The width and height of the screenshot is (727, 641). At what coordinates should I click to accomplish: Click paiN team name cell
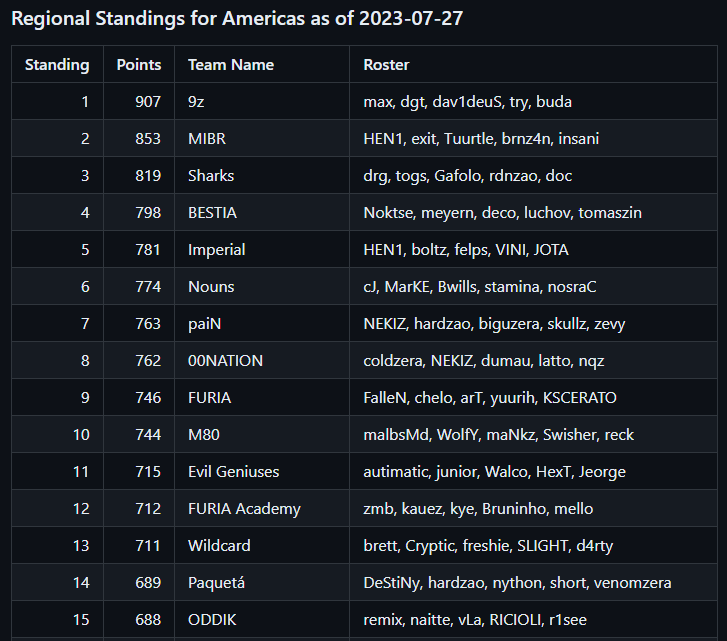[x=261, y=324]
